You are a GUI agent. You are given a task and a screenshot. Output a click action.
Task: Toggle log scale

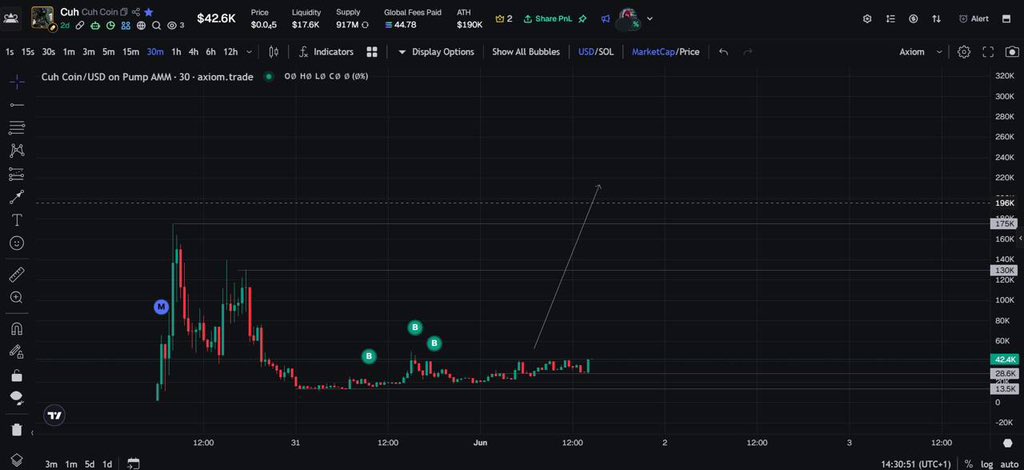coord(987,464)
